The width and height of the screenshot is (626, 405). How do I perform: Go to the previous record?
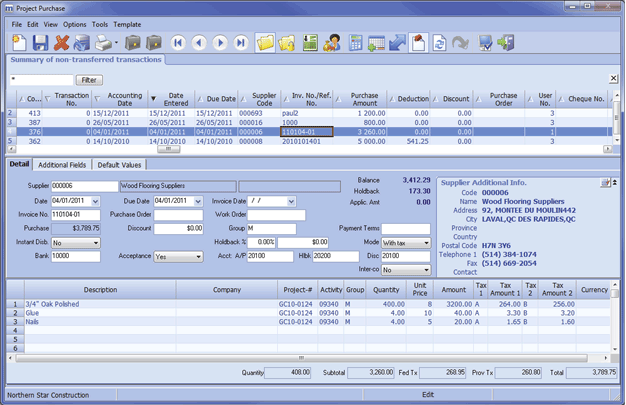click(199, 42)
